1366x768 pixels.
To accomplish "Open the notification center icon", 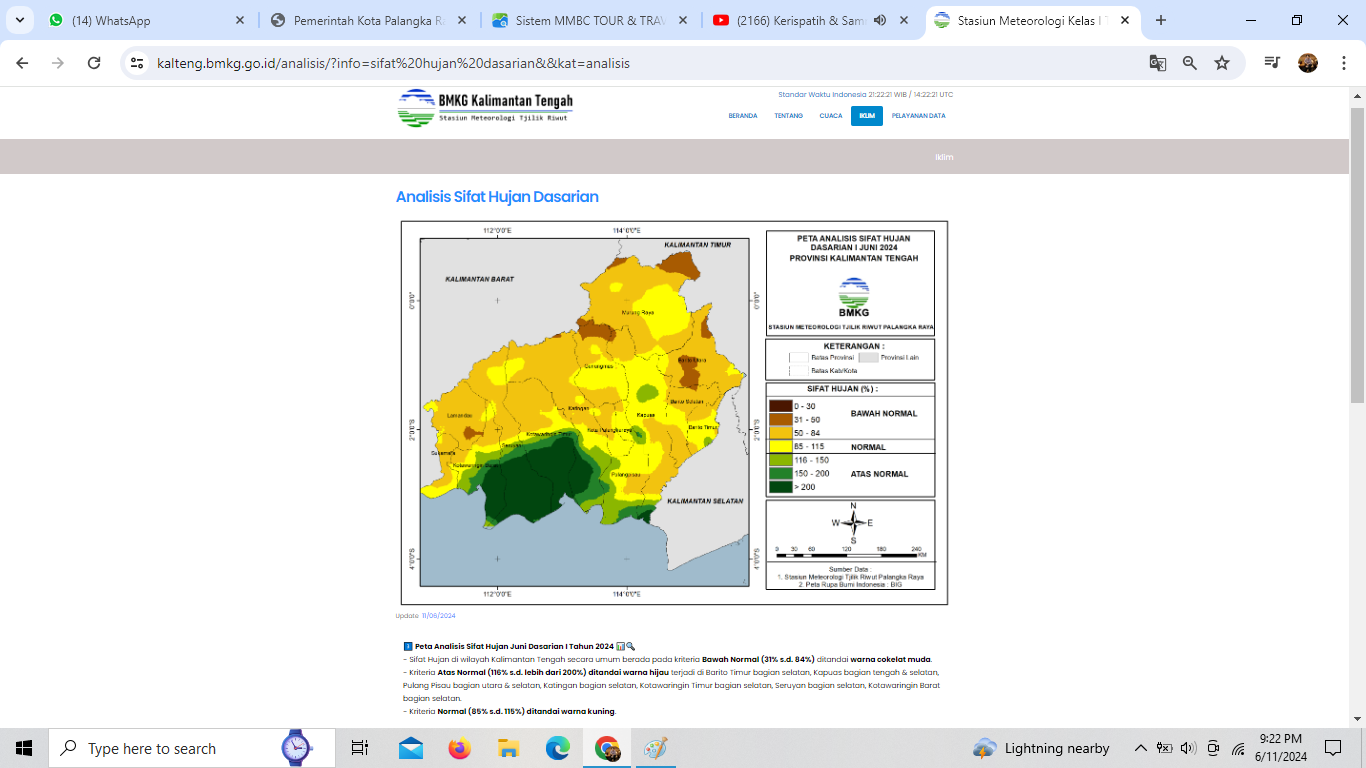I will pyautogui.click(x=1333, y=748).
